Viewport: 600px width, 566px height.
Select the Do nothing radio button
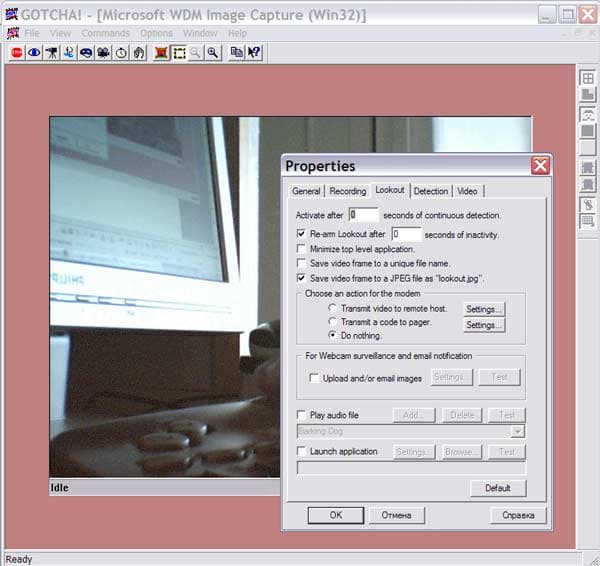pyautogui.click(x=333, y=335)
